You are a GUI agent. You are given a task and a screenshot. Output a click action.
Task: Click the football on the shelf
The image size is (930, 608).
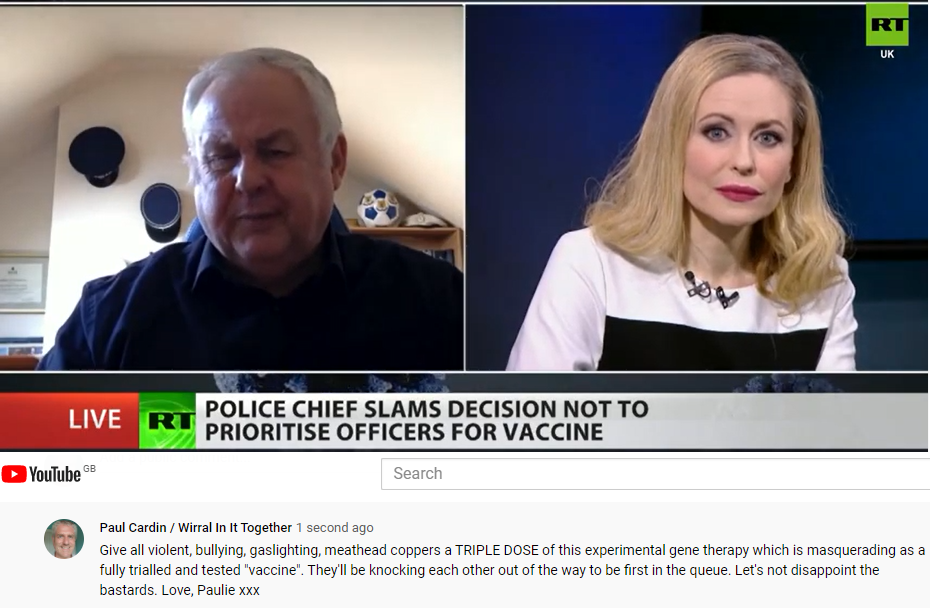378,208
